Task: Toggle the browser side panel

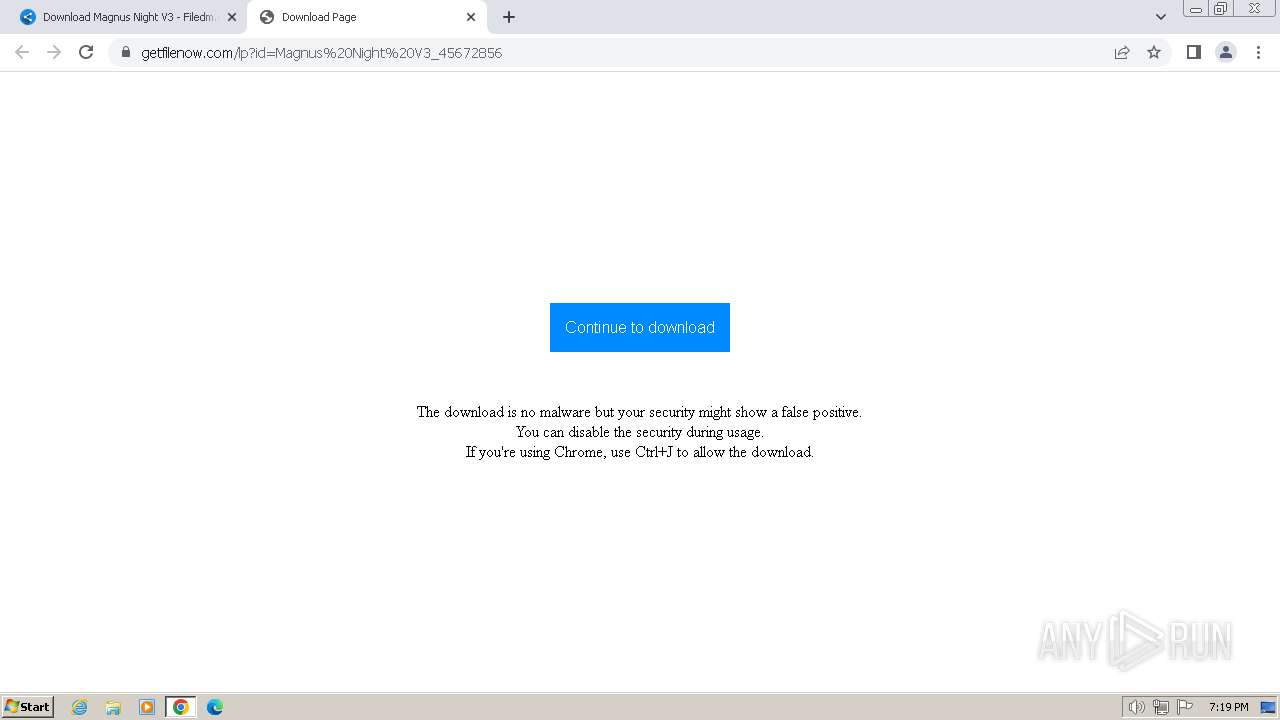Action: 1193,52
